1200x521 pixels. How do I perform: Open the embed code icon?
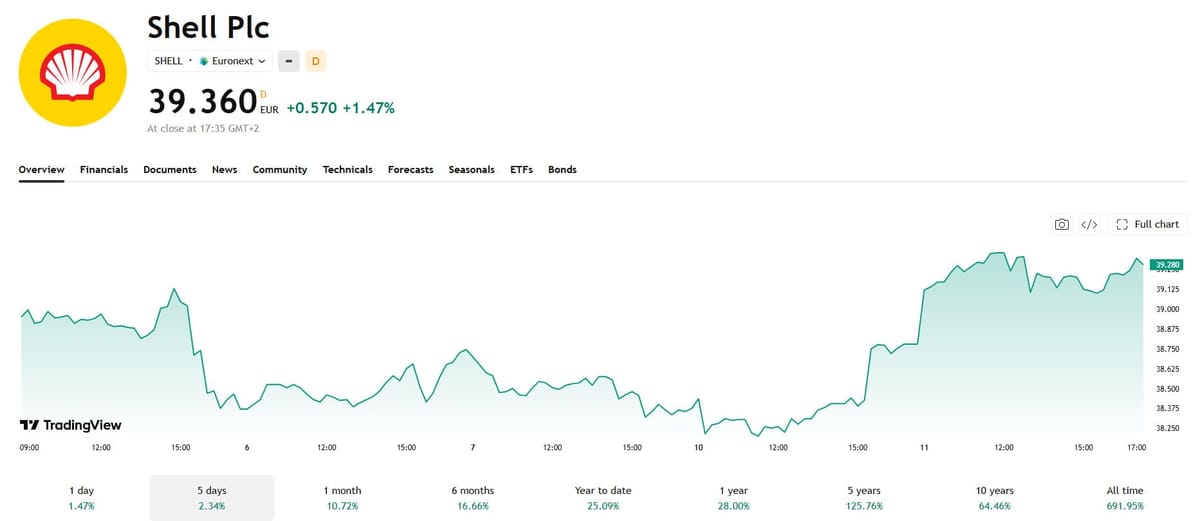tap(1090, 224)
